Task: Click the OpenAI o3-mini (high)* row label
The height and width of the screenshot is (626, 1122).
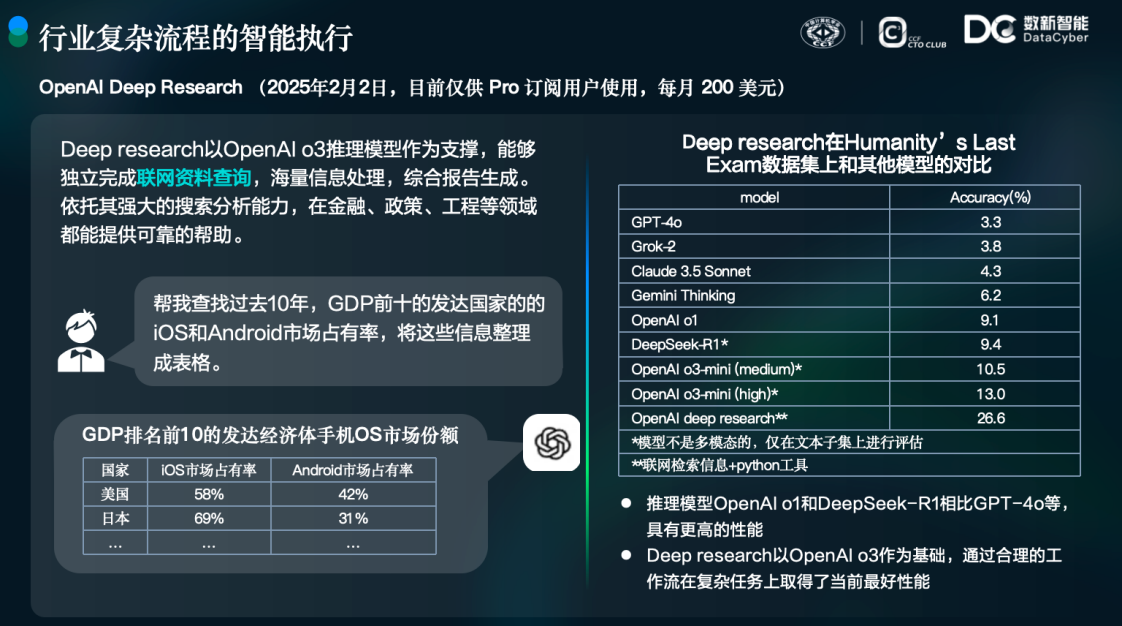Action: coord(704,393)
